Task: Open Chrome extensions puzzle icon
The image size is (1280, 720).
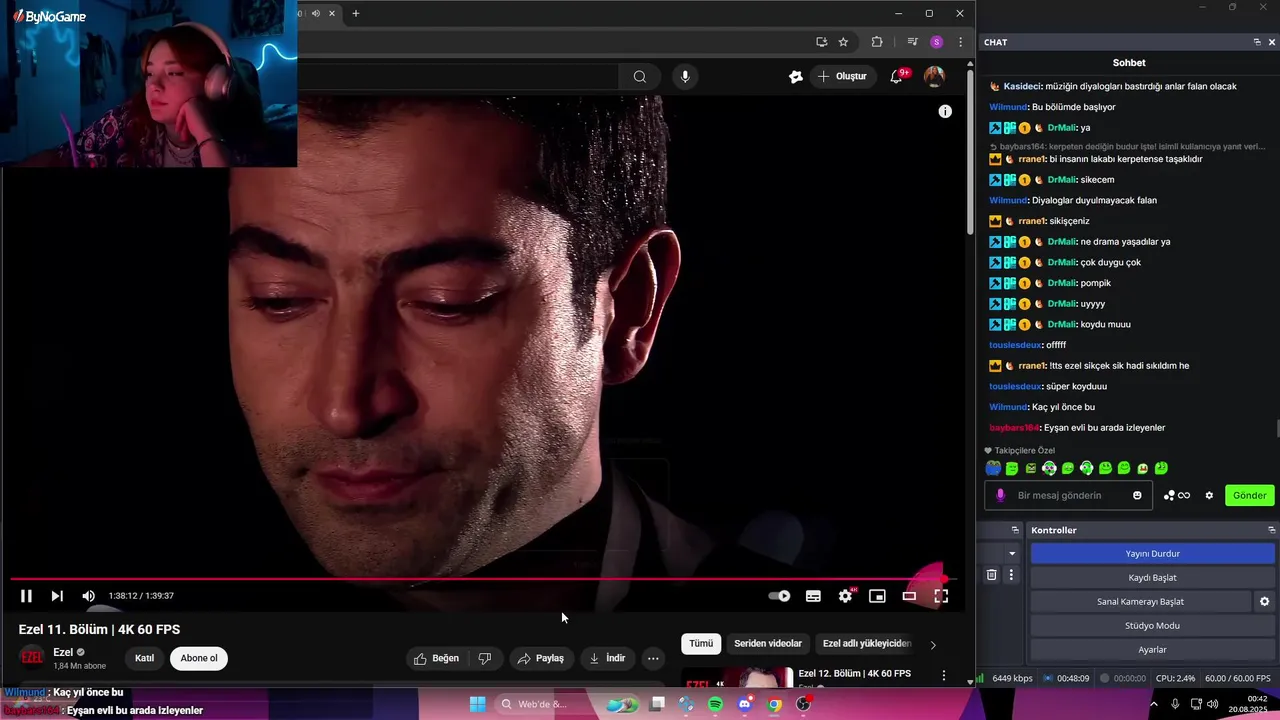Action: coord(877,42)
